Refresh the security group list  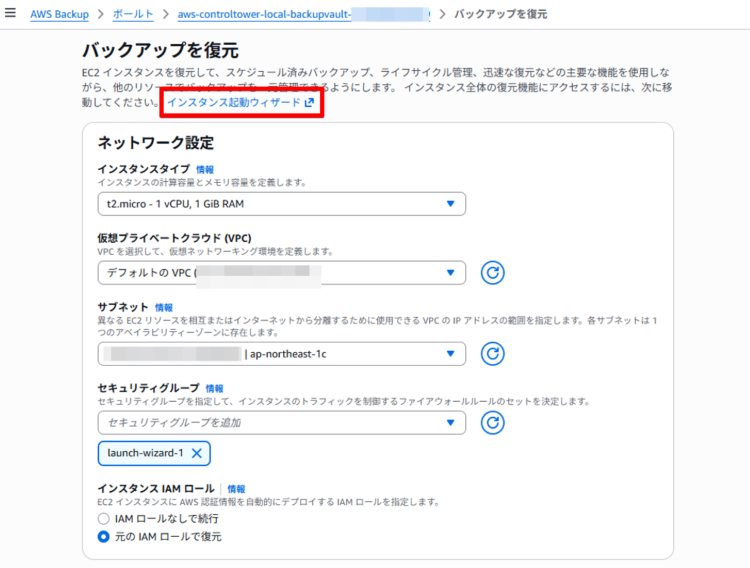(492, 423)
